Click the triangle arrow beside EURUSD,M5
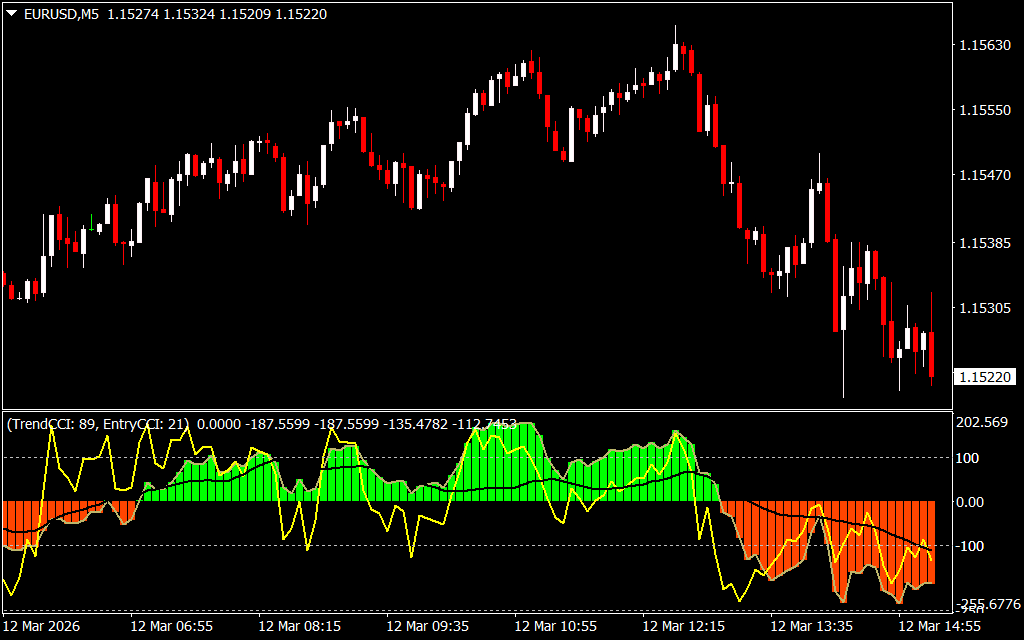The width and height of the screenshot is (1024, 640). (11, 14)
